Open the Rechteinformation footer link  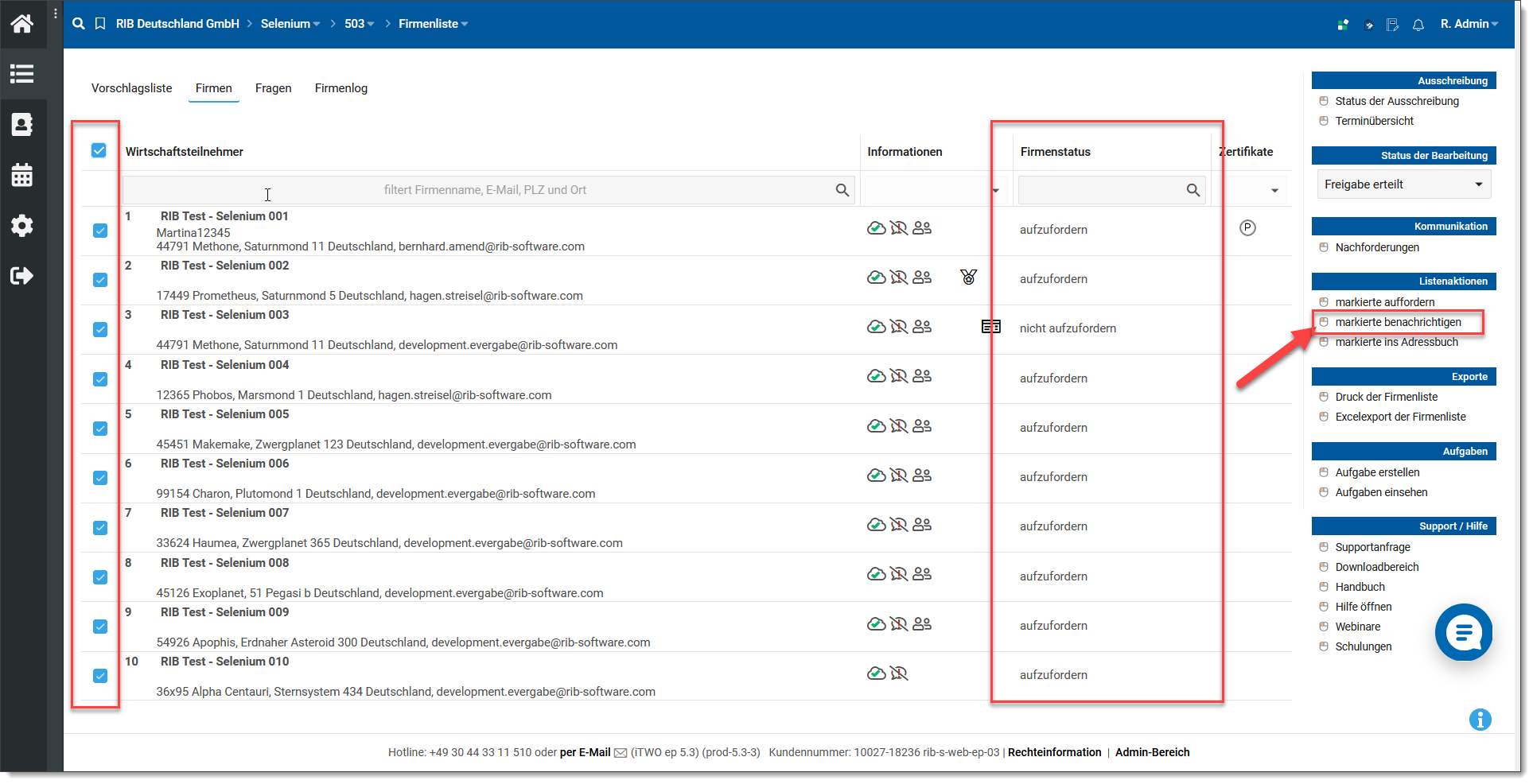coord(1055,752)
